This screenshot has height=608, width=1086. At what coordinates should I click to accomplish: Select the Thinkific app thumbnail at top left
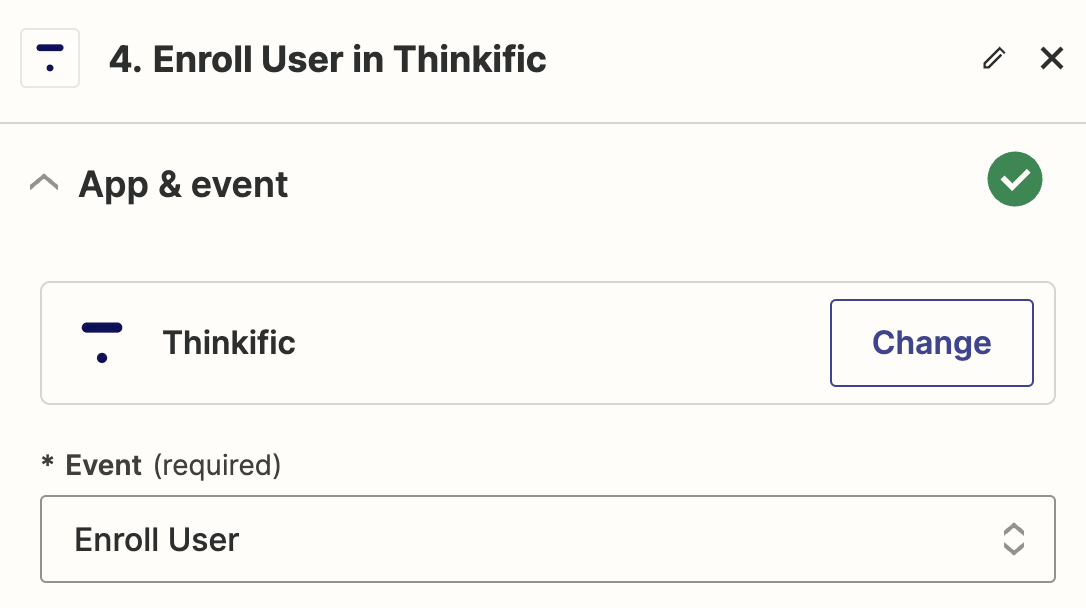(x=50, y=58)
